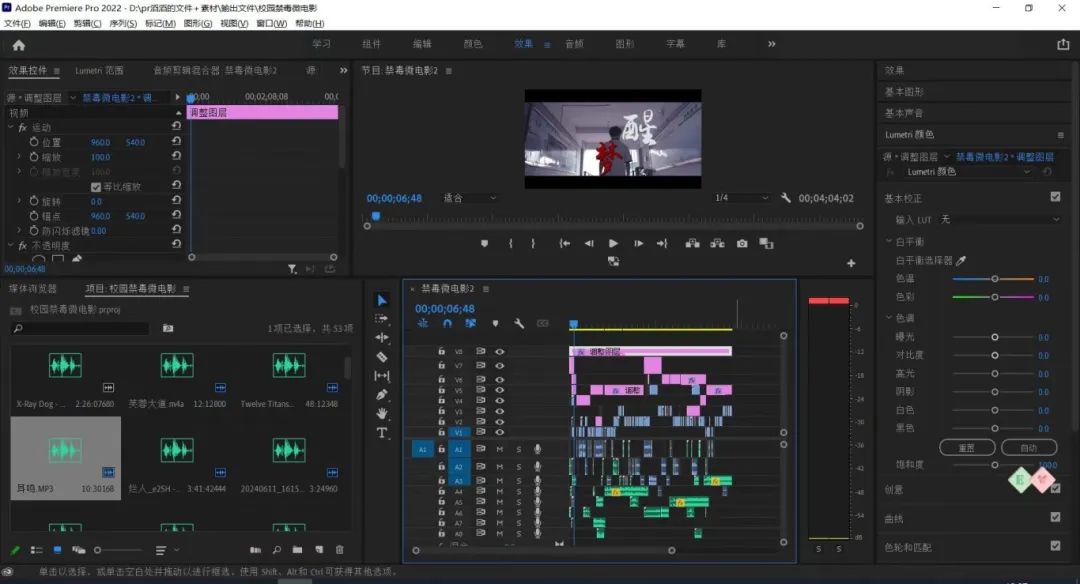Viewport: 1080px width, 584px height.
Task: Select the Ripple Edit tool
Action: [382, 337]
